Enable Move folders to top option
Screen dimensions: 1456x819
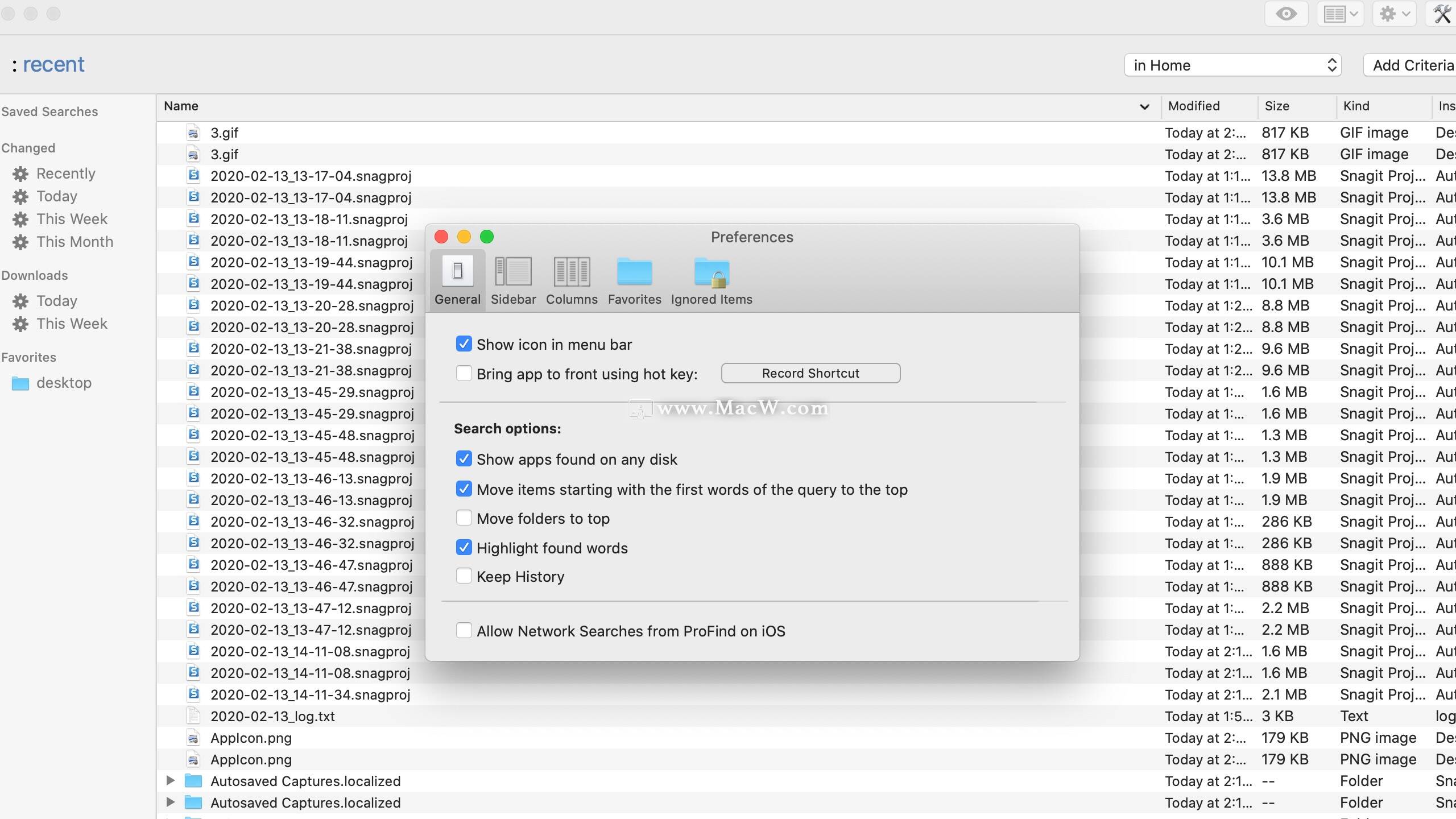tap(464, 518)
